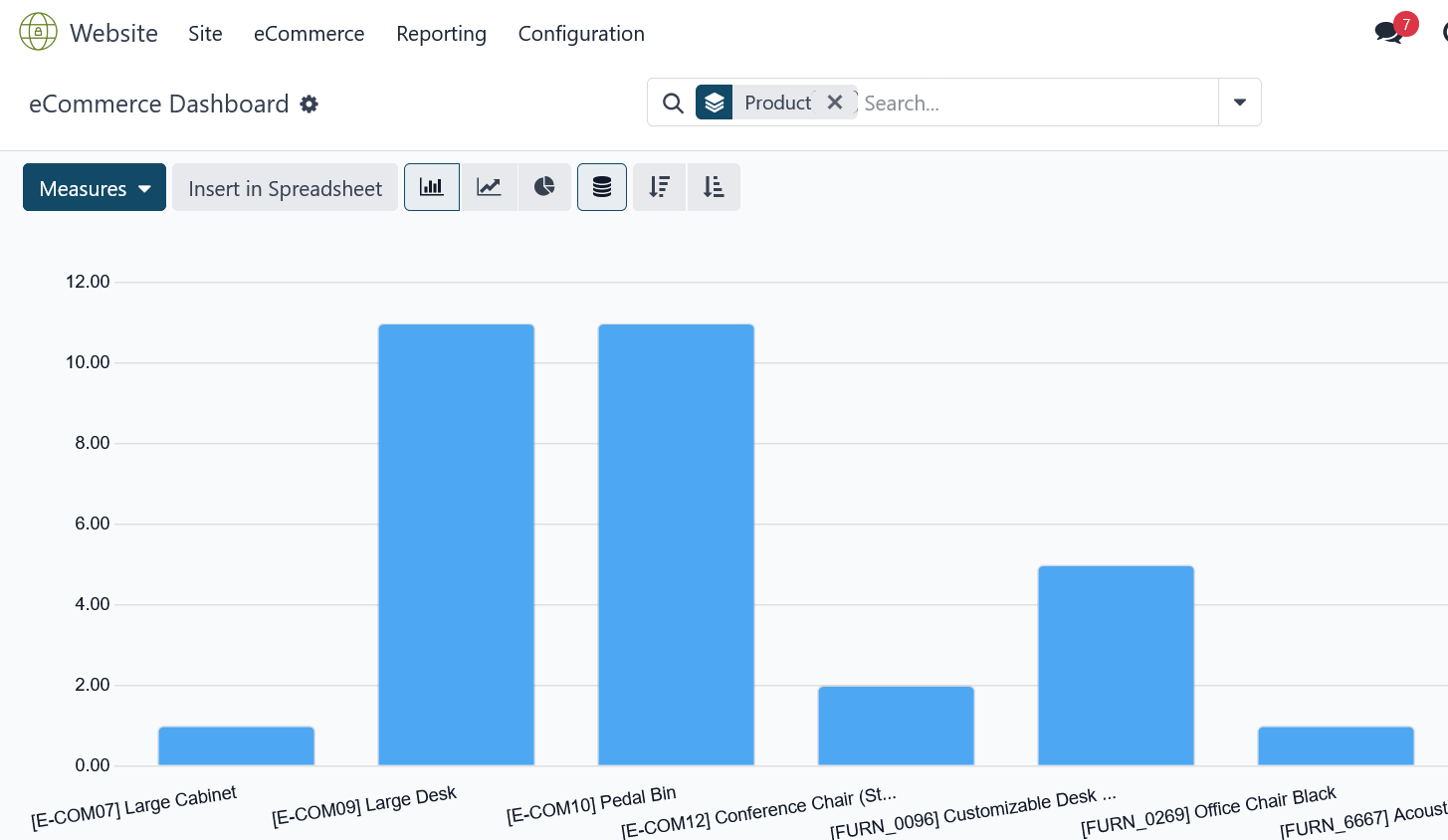This screenshot has width=1448, height=840.
Task: Switch to line chart view
Action: (489, 187)
